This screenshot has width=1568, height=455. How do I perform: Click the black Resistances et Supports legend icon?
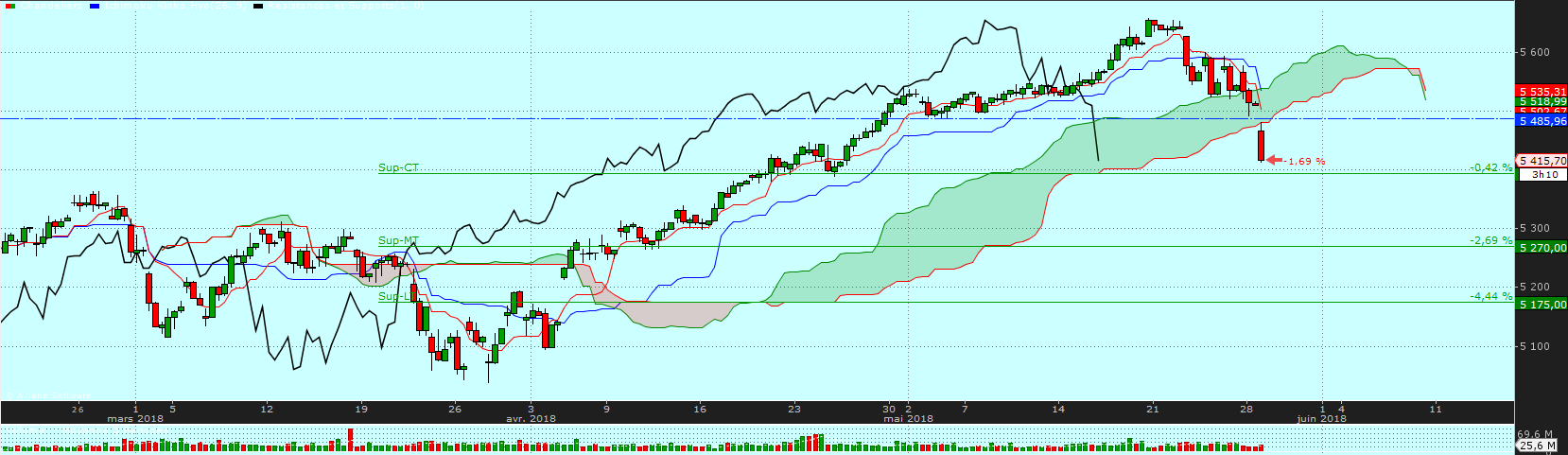point(259,5)
